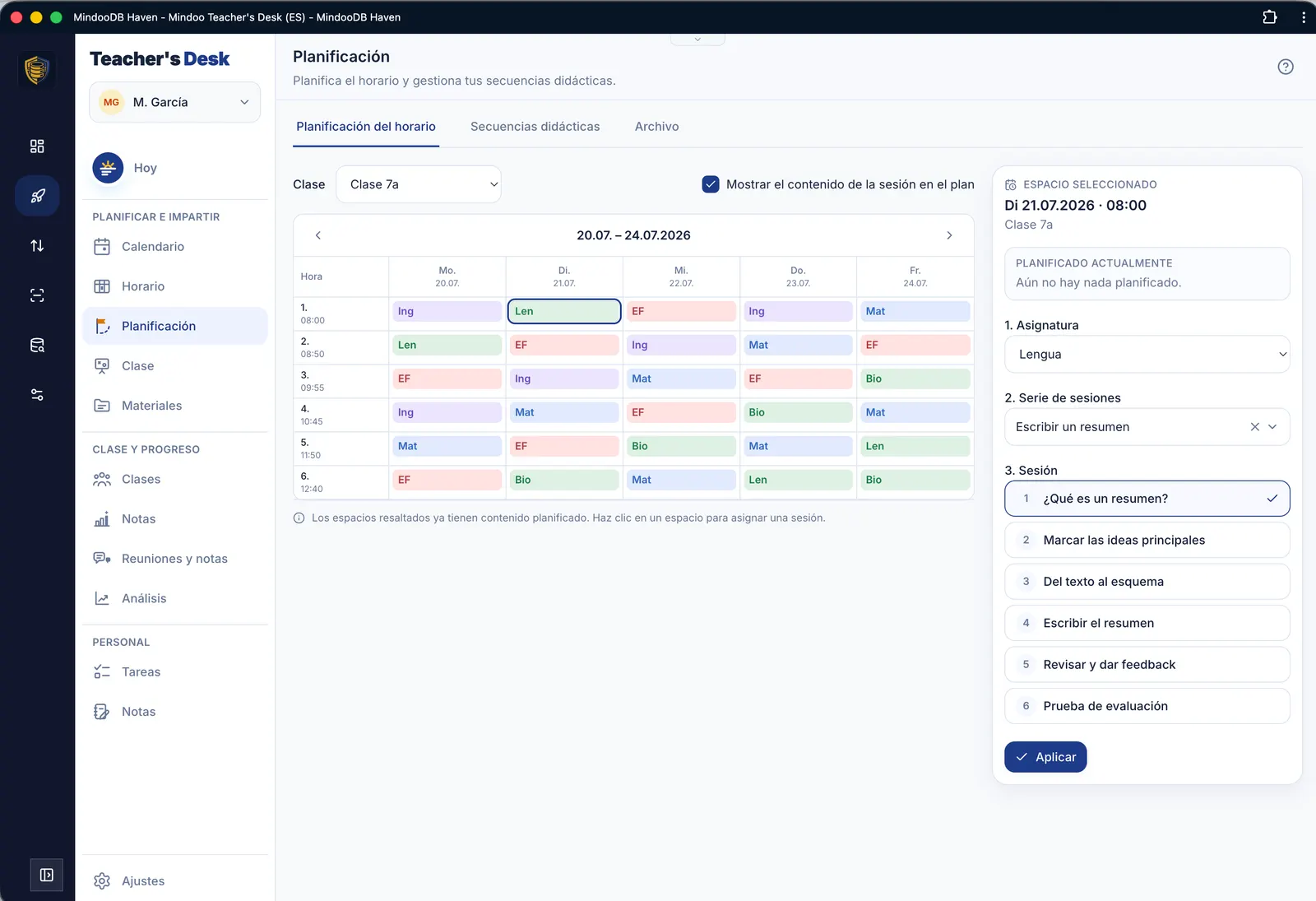Click the dashboard grid icon in left rail
1316x901 pixels.
click(x=37, y=146)
